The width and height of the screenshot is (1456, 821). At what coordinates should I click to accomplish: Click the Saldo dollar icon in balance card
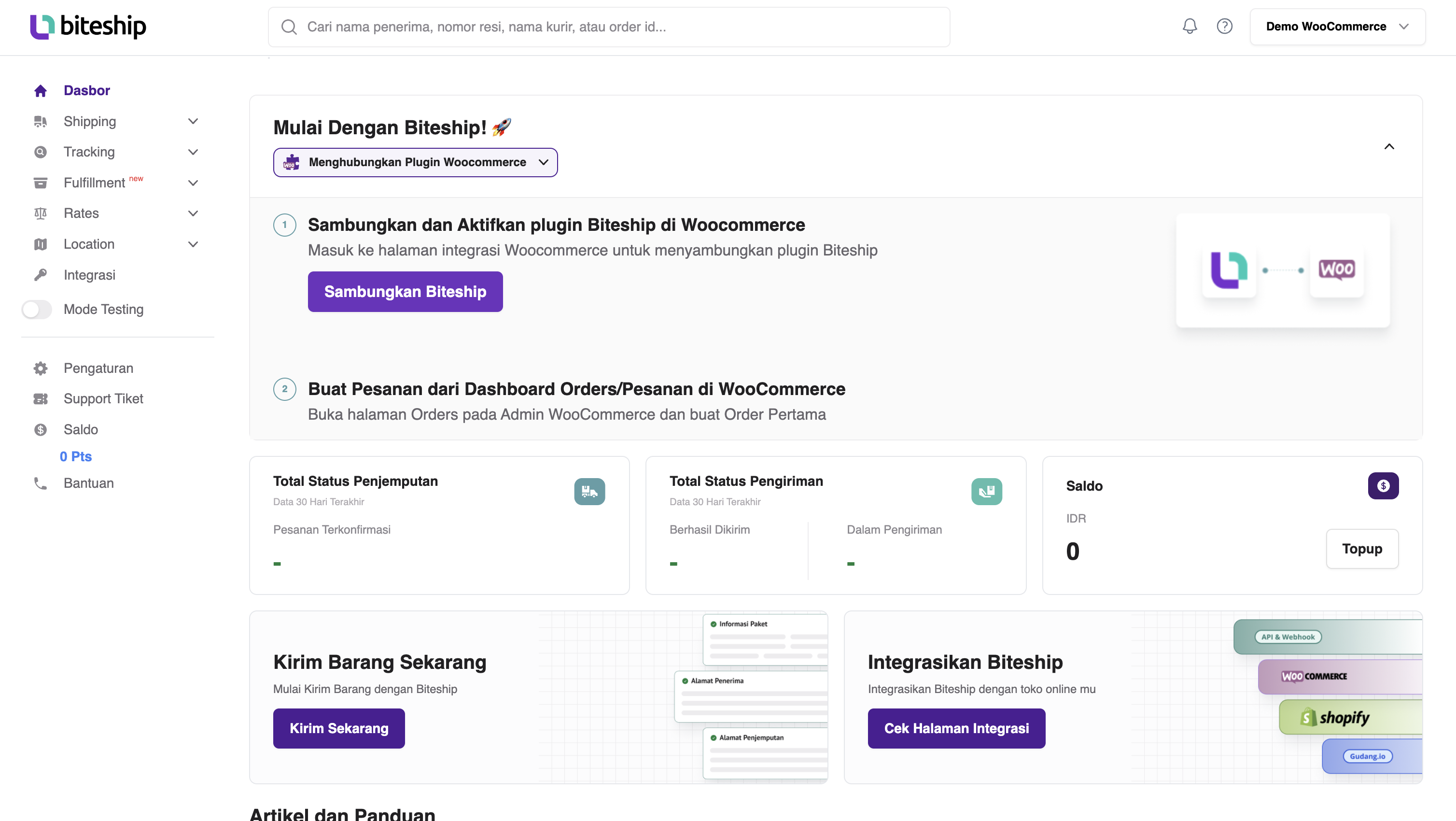[1383, 486]
